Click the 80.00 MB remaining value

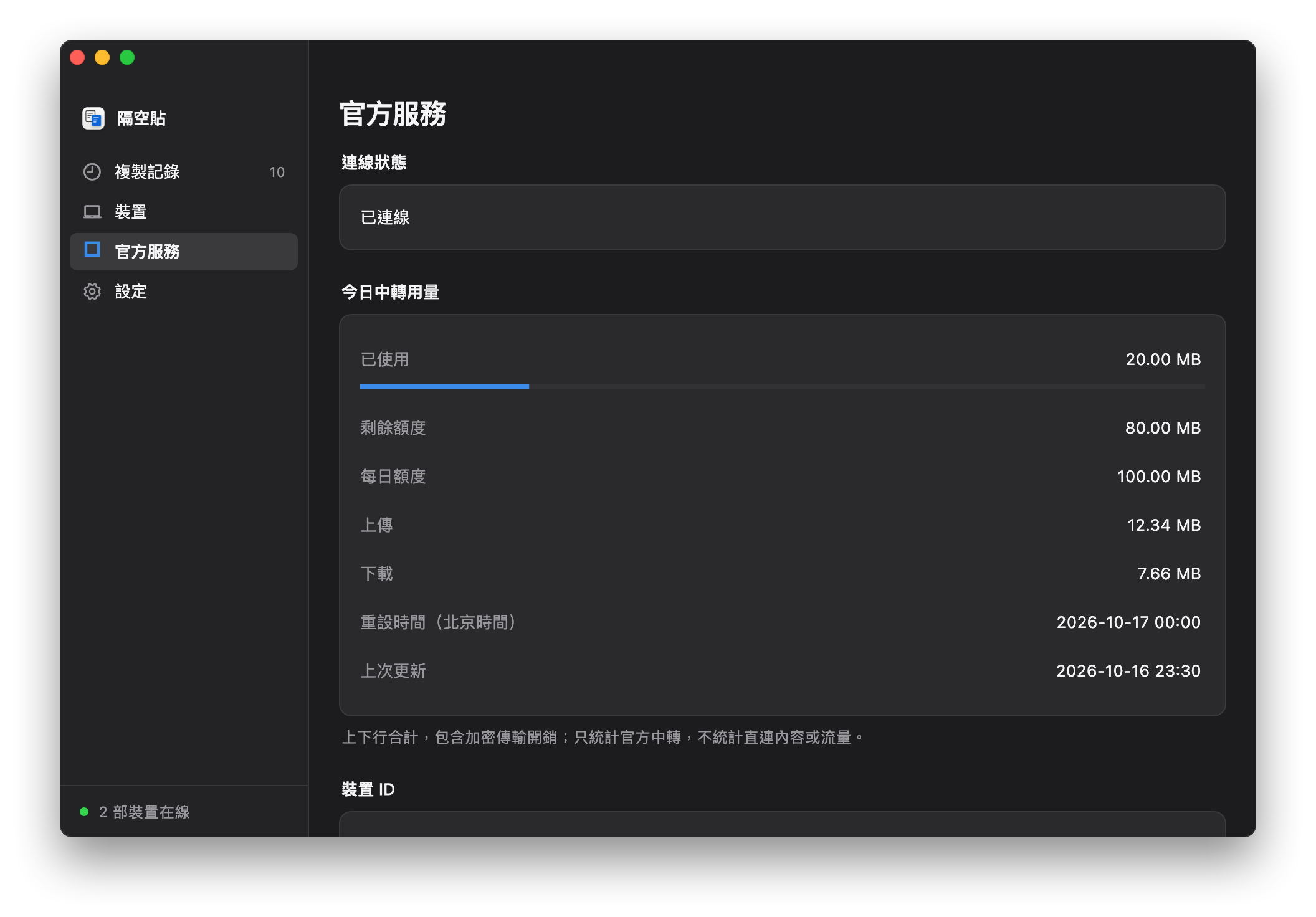(x=1163, y=428)
